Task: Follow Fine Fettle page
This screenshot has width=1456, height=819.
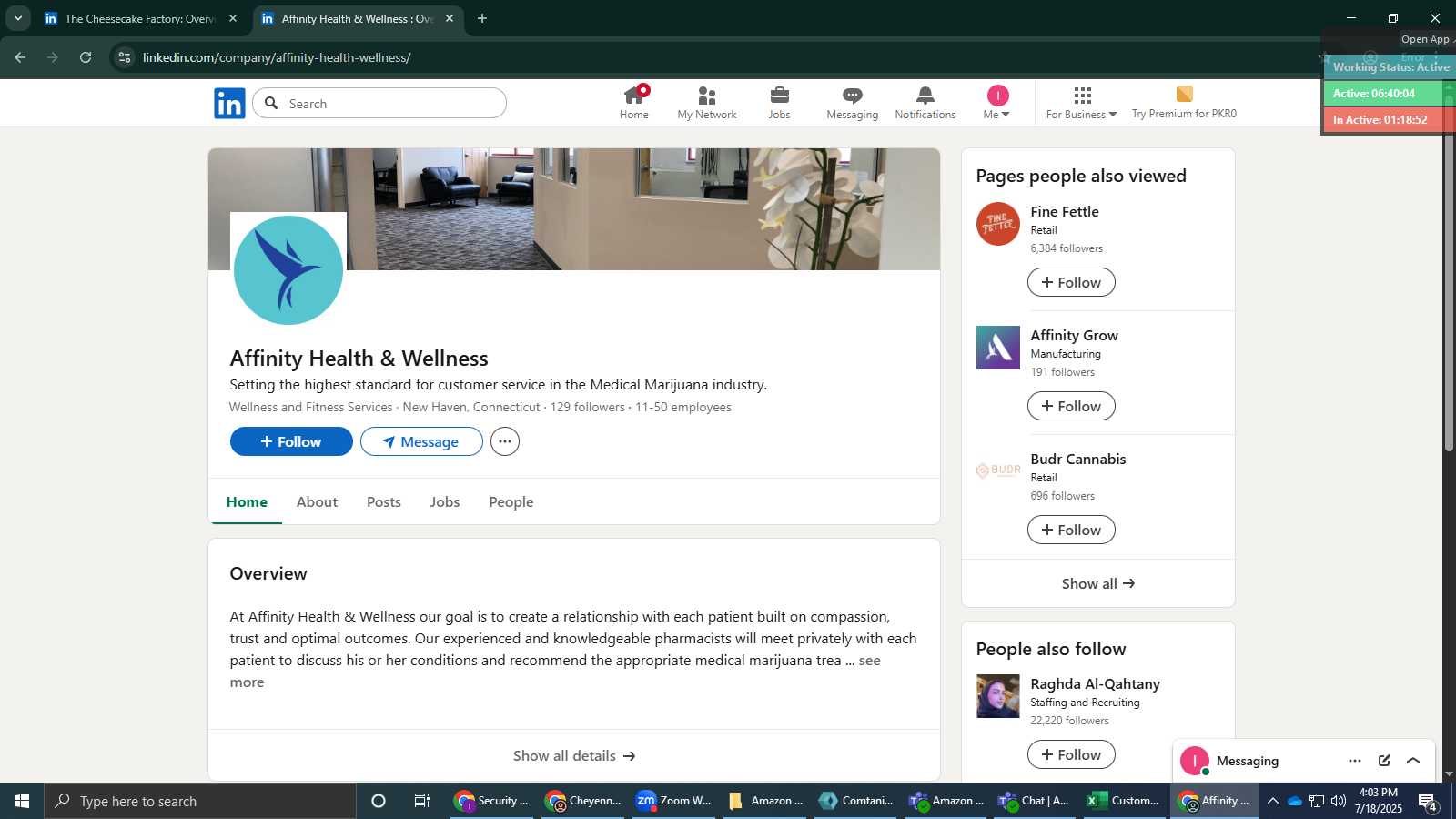Action: click(1071, 282)
